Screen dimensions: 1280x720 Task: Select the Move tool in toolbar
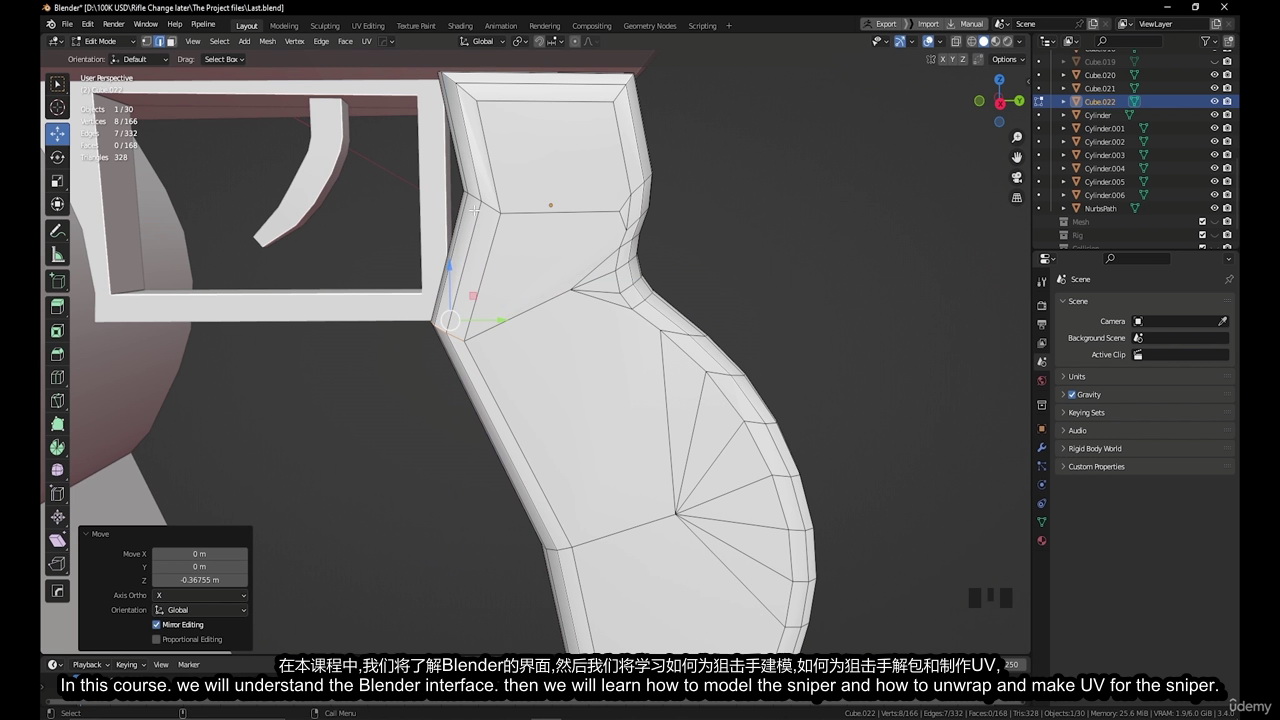coord(57,133)
